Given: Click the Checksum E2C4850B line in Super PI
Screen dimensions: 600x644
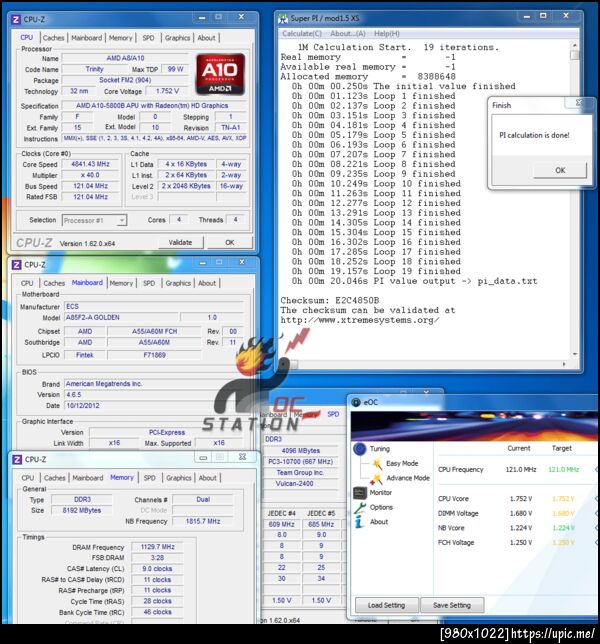Looking at the screenshot, I should click(330, 300).
